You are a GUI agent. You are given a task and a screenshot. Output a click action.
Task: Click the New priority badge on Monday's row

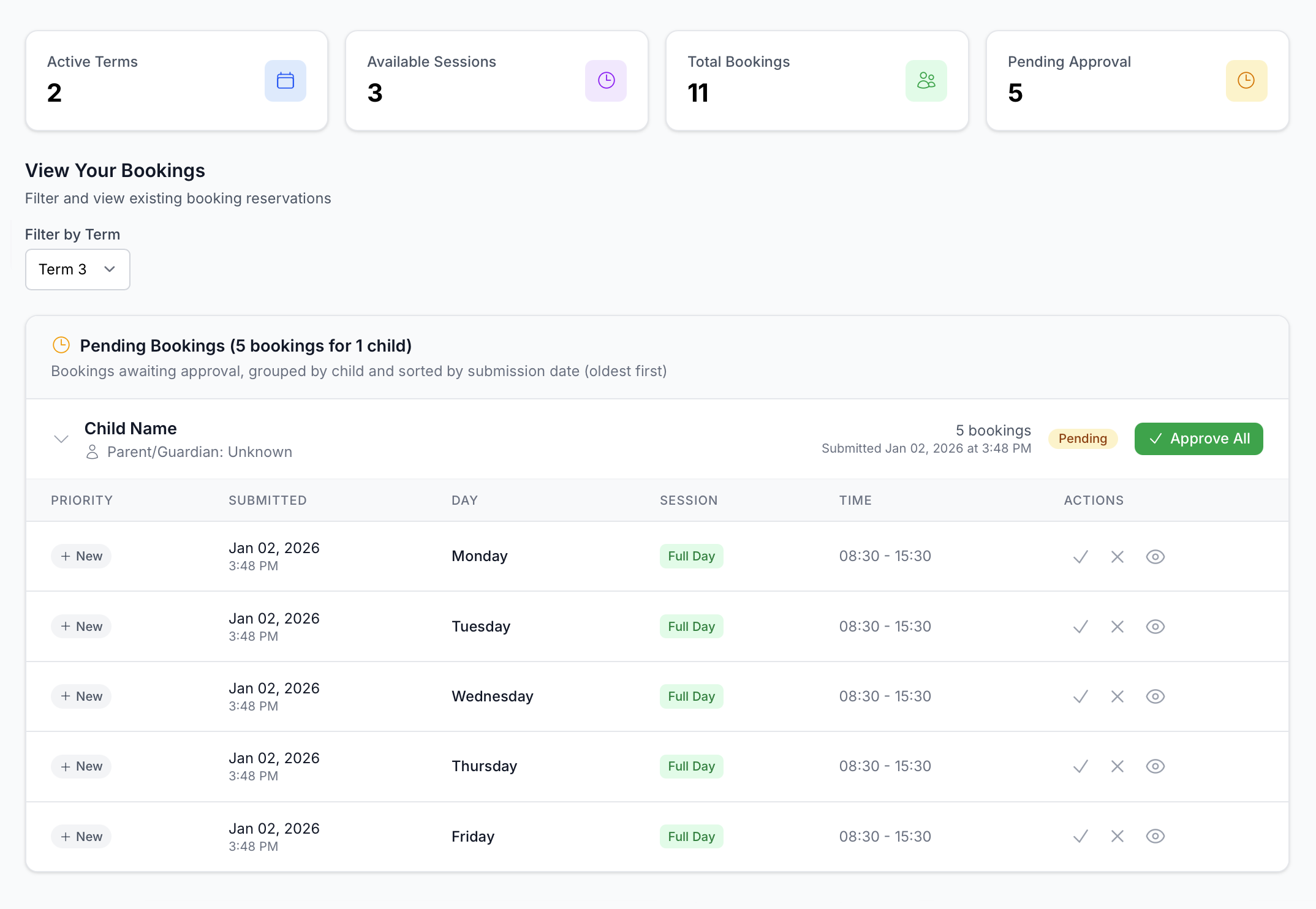81,556
